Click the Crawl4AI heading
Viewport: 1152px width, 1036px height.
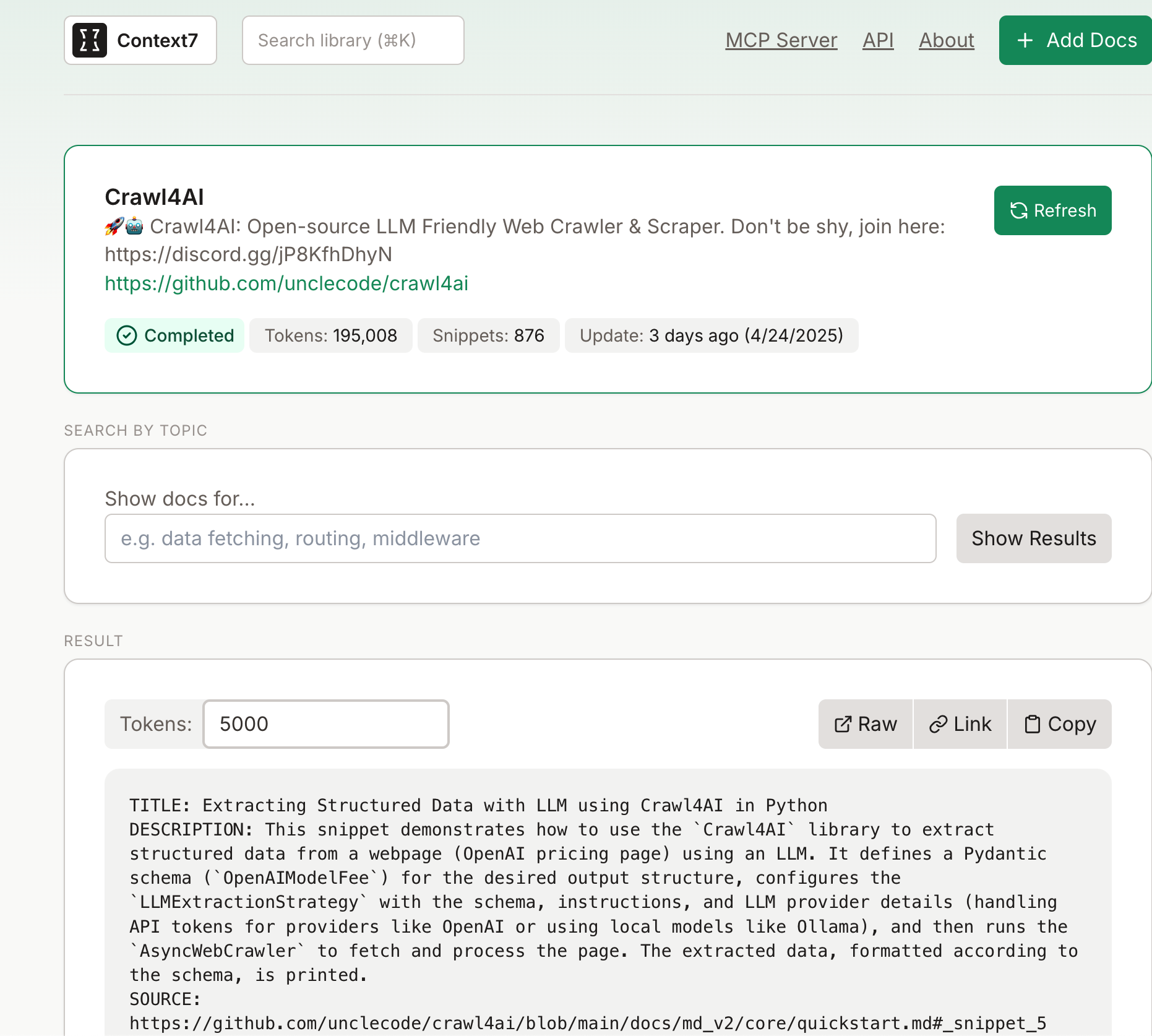[x=154, y=197]
